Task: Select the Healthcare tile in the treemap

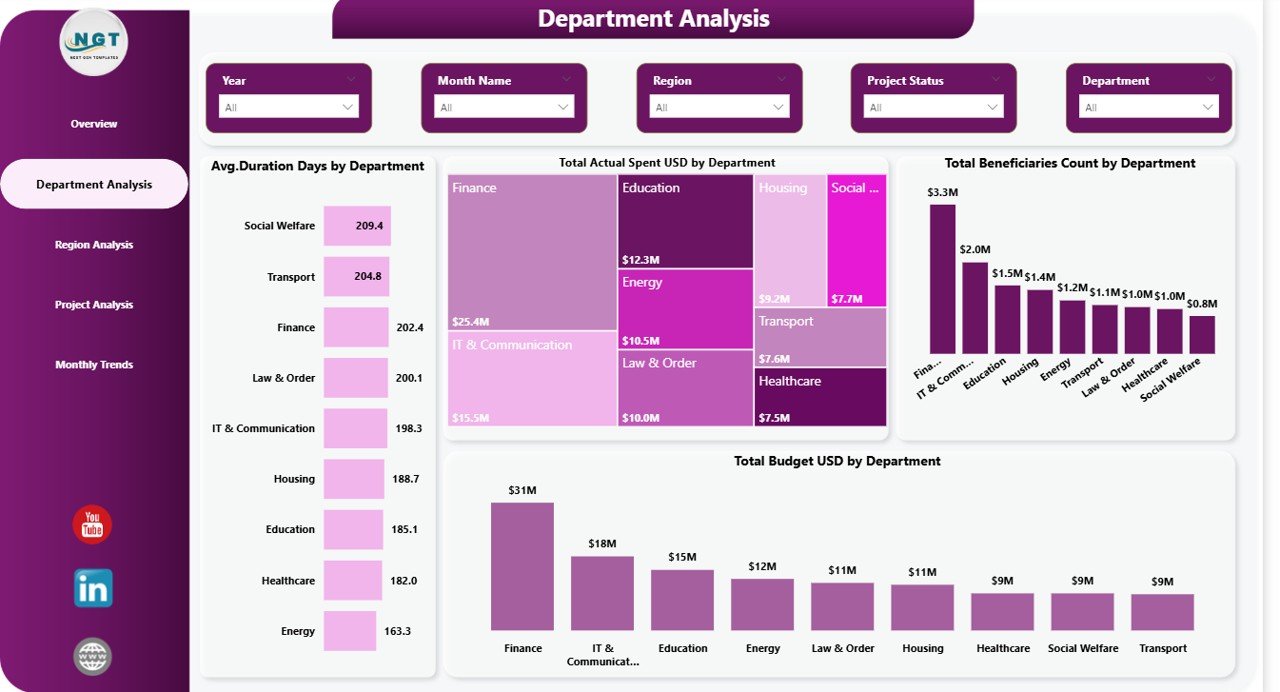Action: (x=819, y=398)
